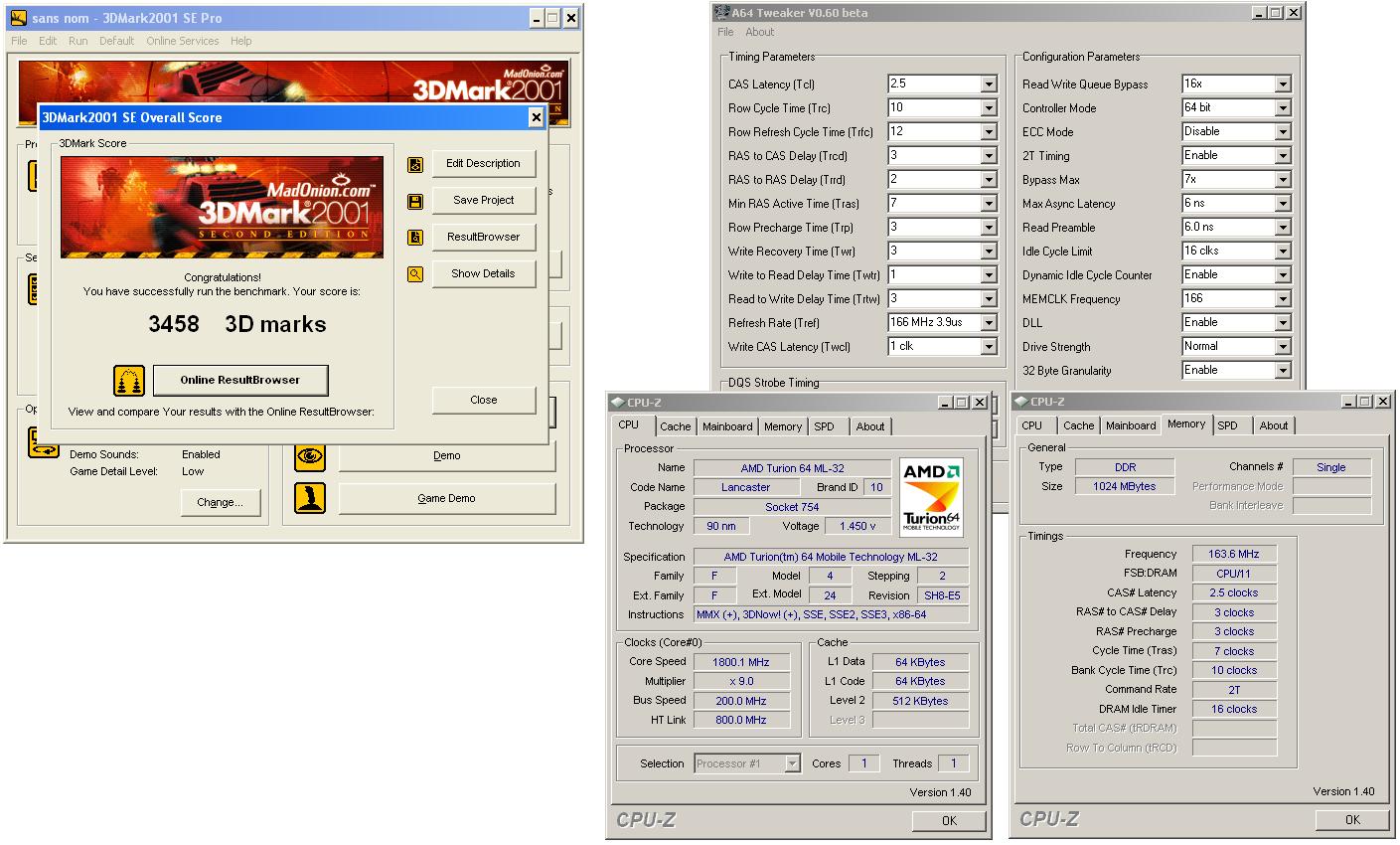Click the 3DMark2001 Second Edition score banner
The width and height of the screenshot is (1400, 845).
pos(222,208)
